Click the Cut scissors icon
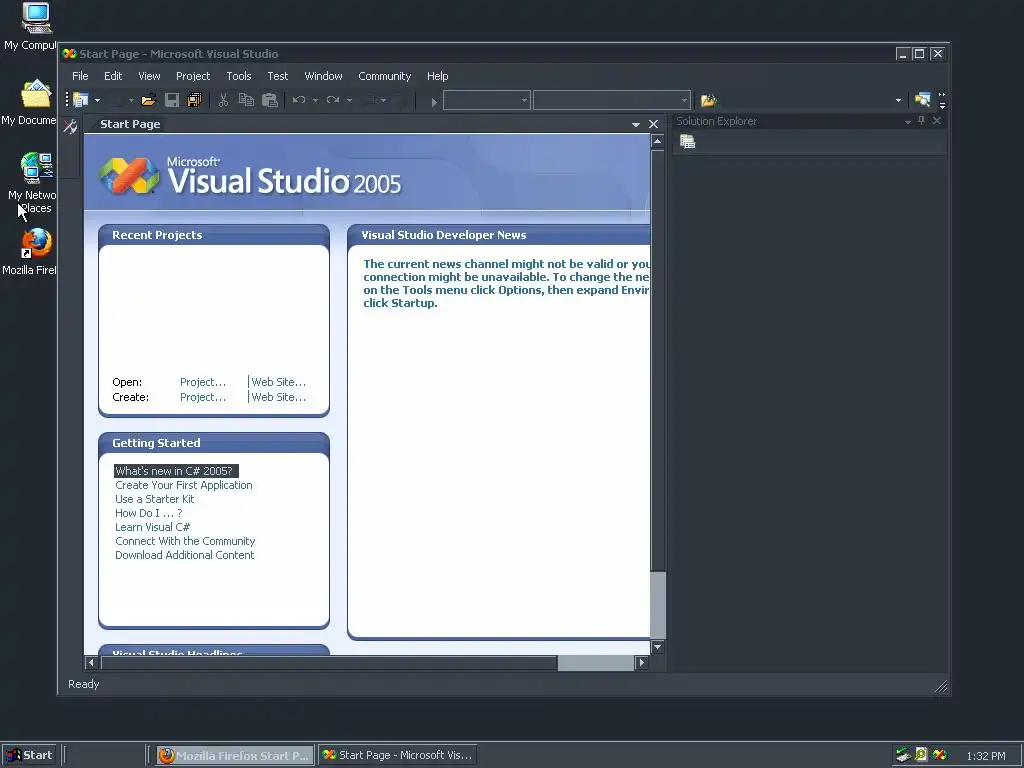The height and width of the screenshot is (768, 1024). [x=223, y=100]
